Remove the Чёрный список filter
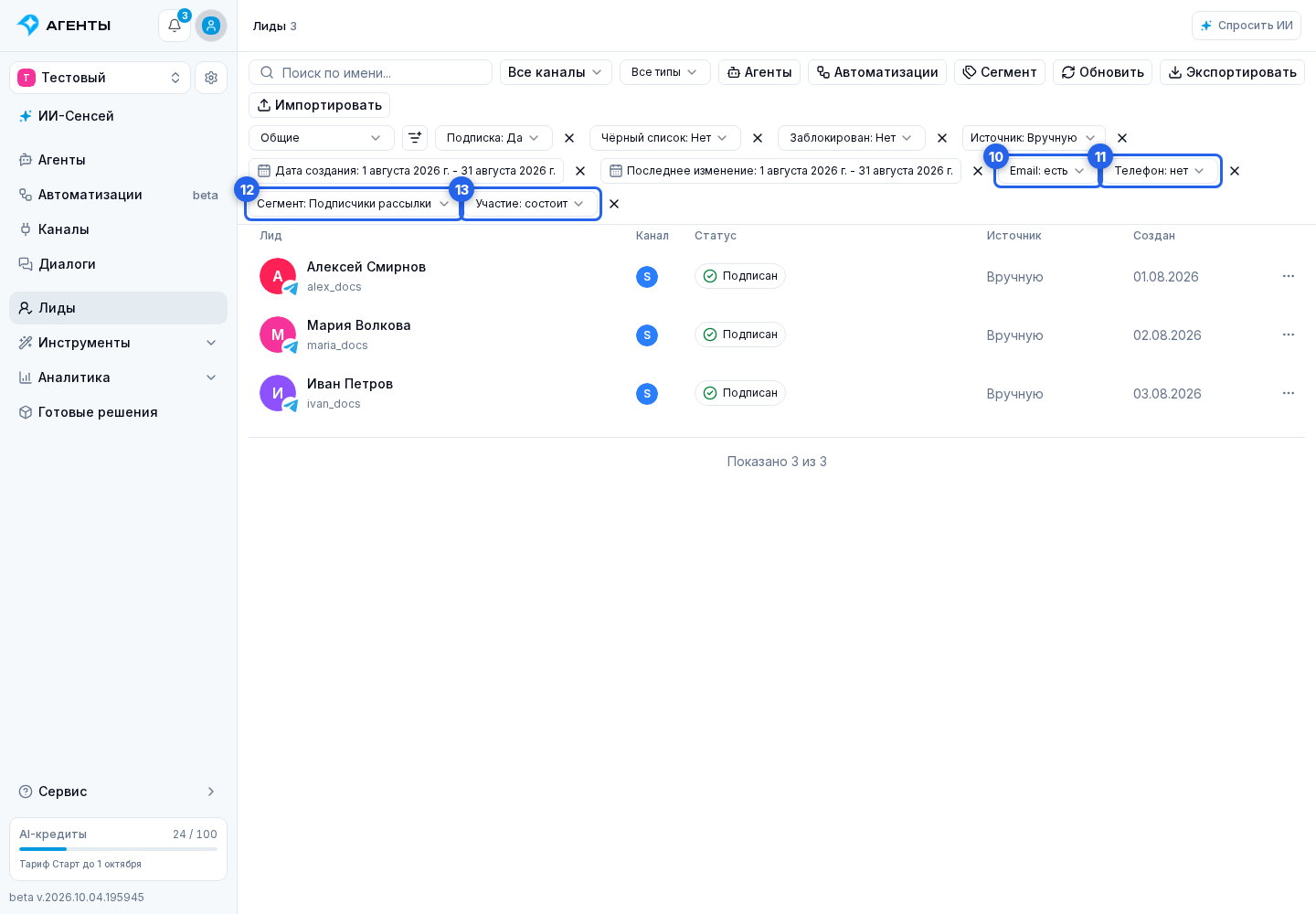 758,138
